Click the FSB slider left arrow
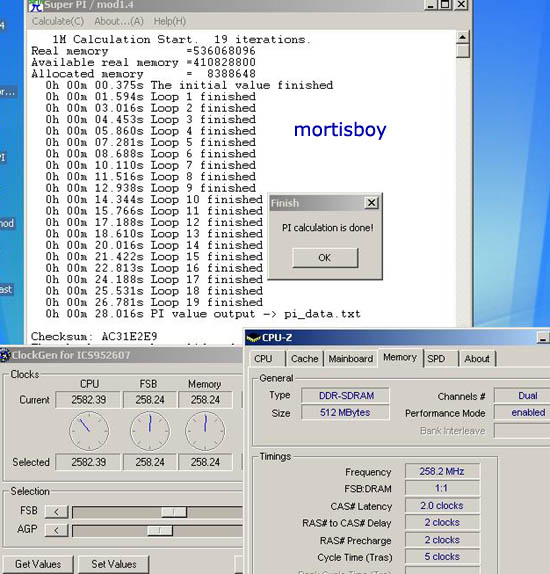This screenshot has height=574, width=550. point(56,511)
